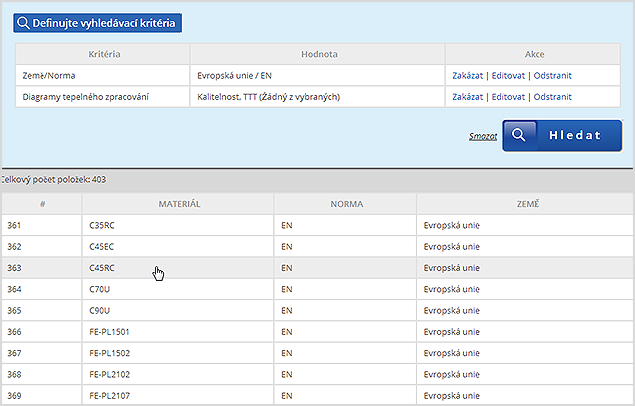This screenshot has width=635, height=406.
Task: Click Editovat in the Země/Norma row
Action: pos(508,76)
